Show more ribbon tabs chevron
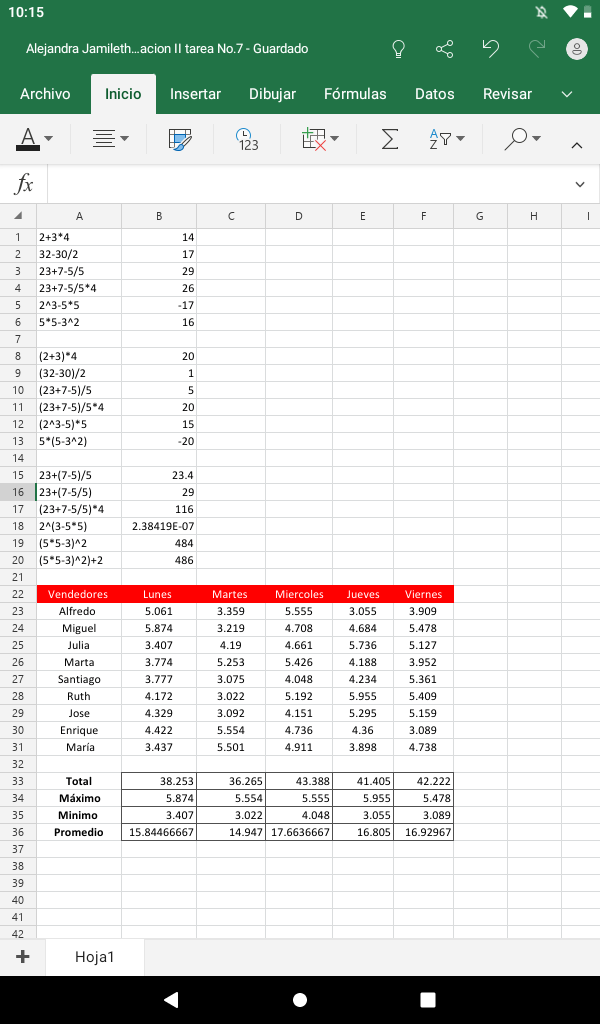 point(567,94)
